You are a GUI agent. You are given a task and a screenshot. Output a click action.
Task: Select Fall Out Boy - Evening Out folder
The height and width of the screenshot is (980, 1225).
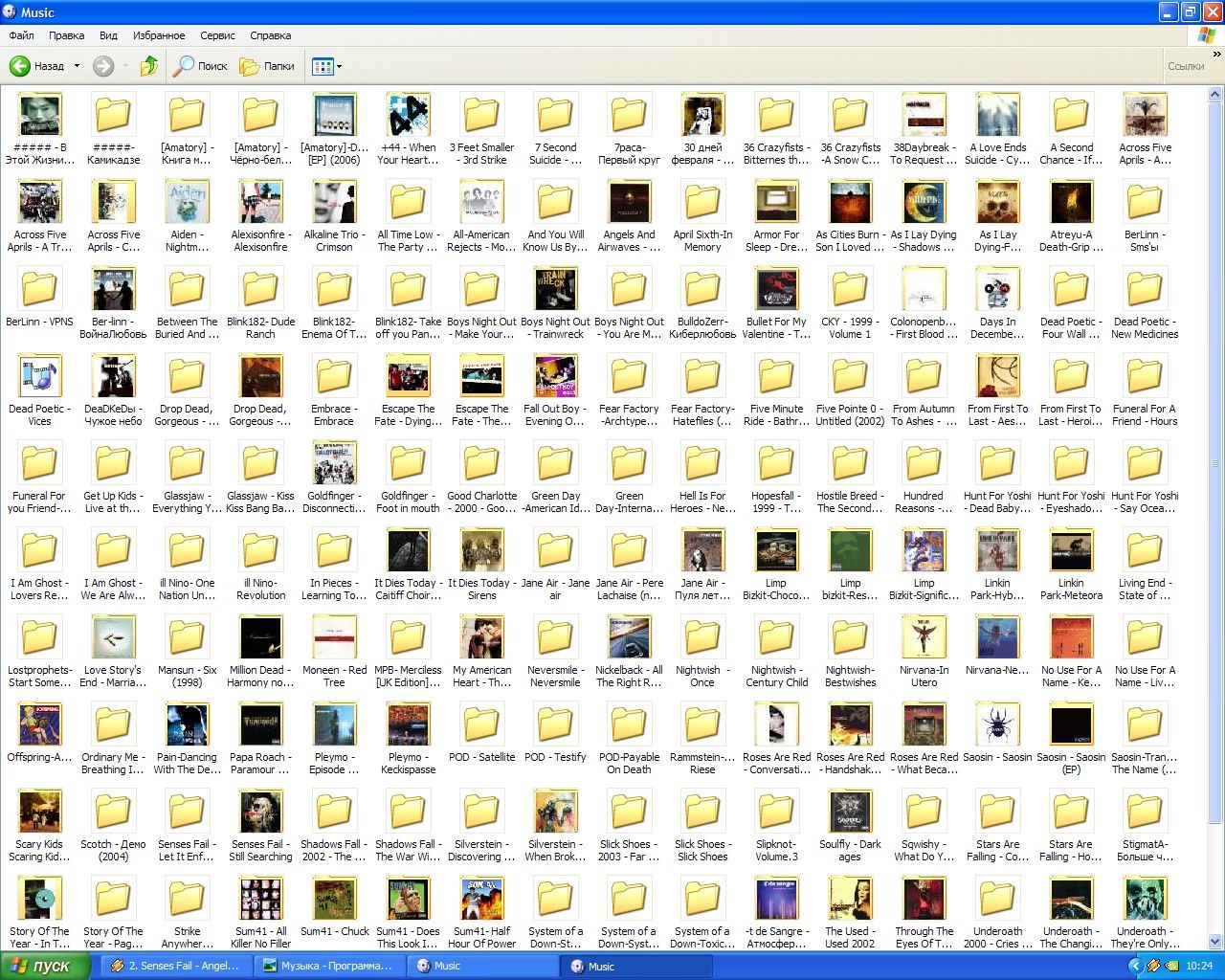555,390
